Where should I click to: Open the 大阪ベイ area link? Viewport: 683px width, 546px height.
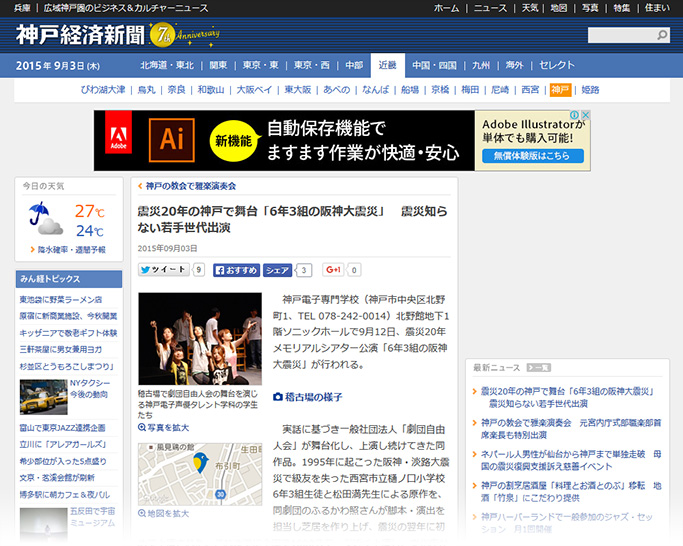point(254,90)
